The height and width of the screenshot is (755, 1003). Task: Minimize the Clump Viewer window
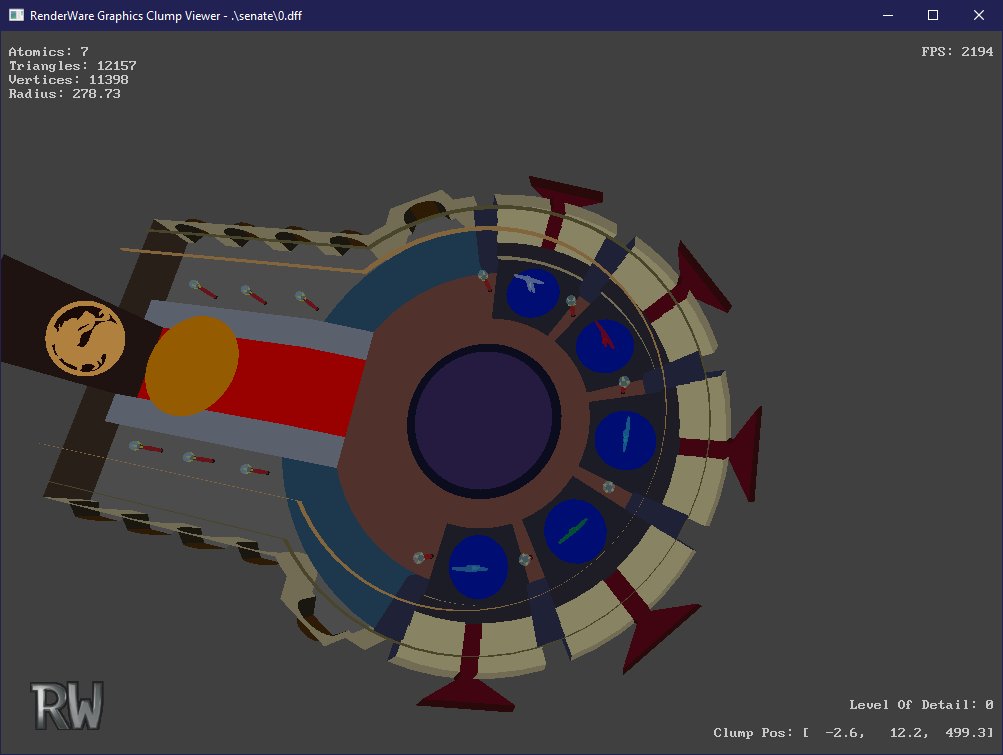coord(887,15)
